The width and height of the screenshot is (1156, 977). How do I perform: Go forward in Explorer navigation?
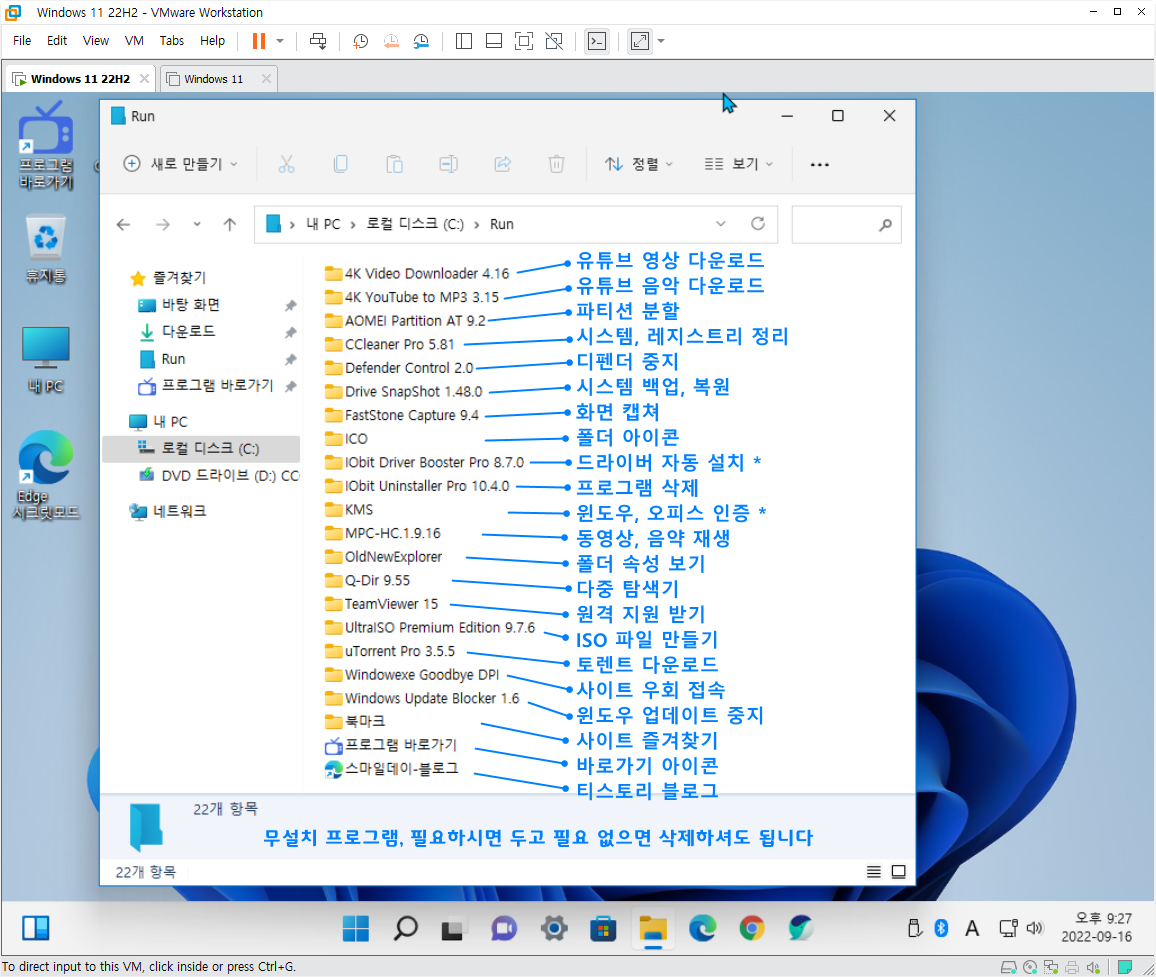163,224
